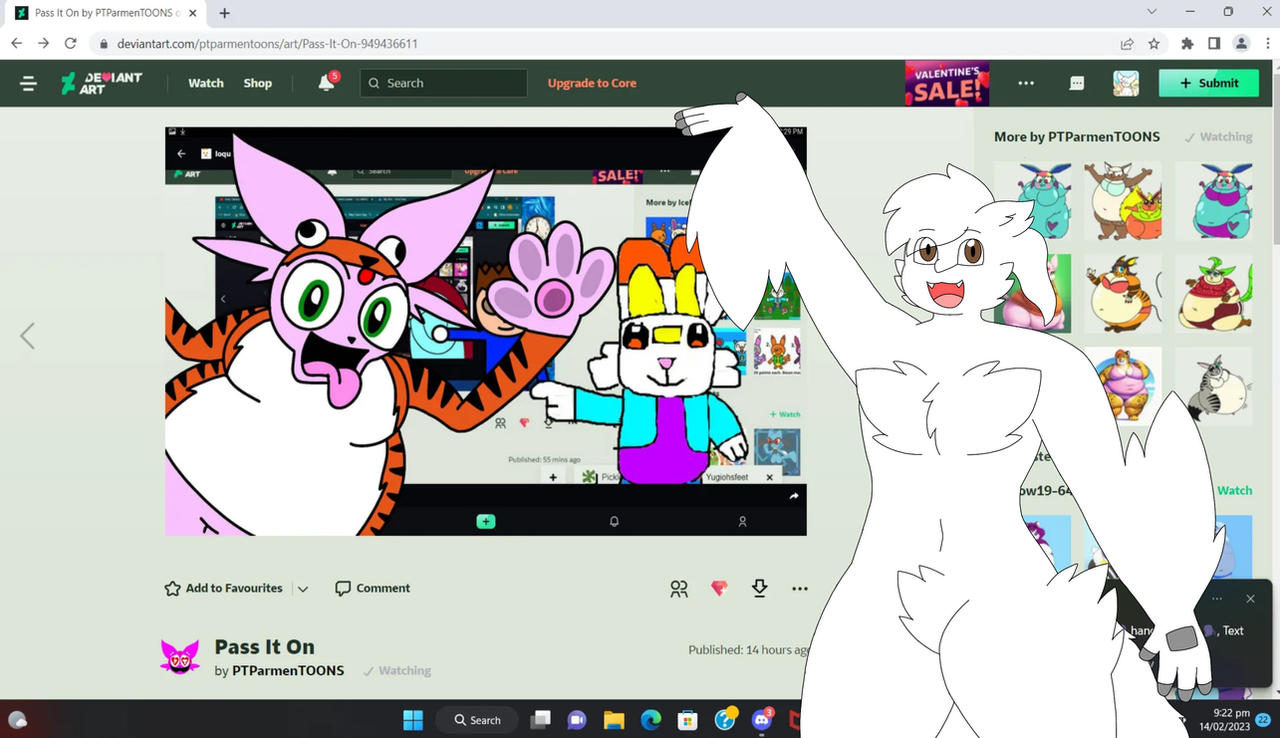This screenshot has width=1280, height=738.
Task: Open the browser extensions puzzle icon
Action: [1187, 44]
